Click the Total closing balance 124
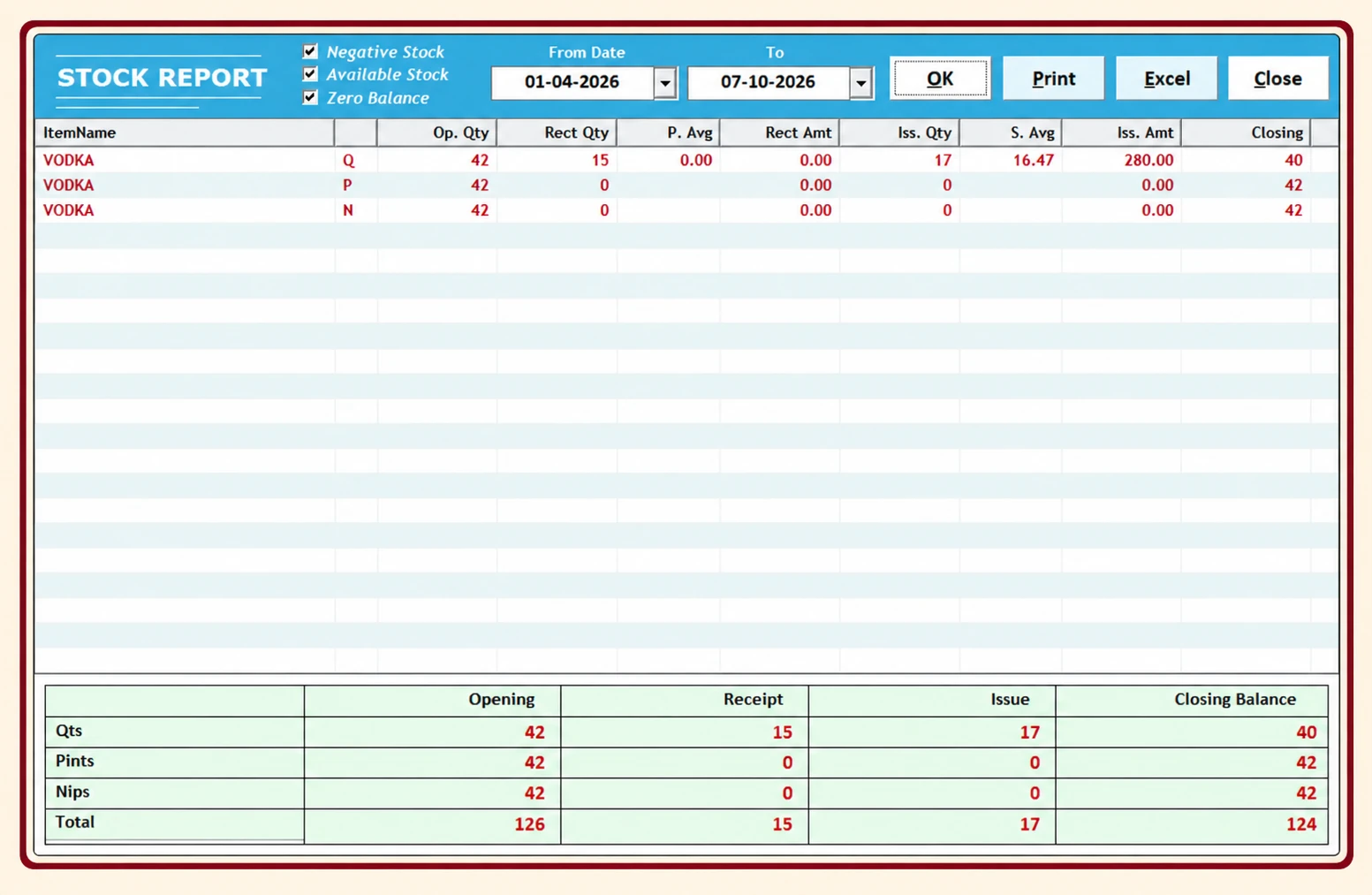 tap(1300, 824)
